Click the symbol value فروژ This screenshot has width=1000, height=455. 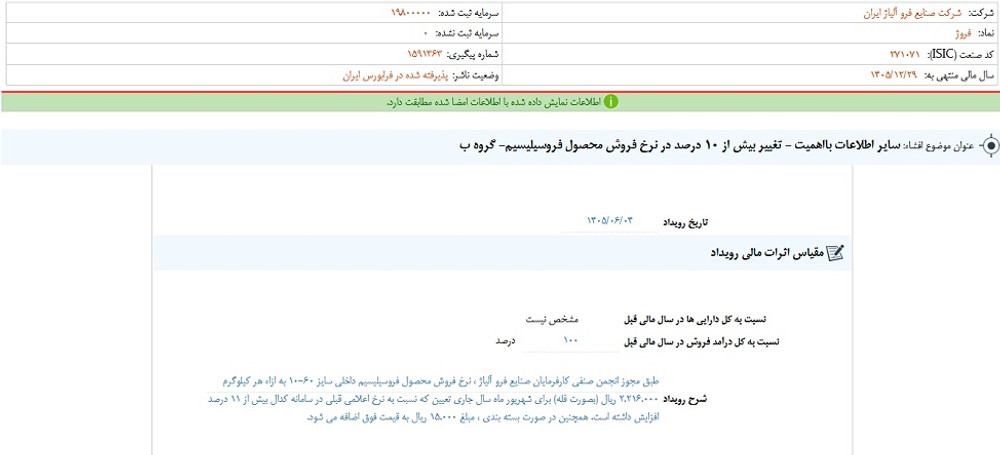963,33
